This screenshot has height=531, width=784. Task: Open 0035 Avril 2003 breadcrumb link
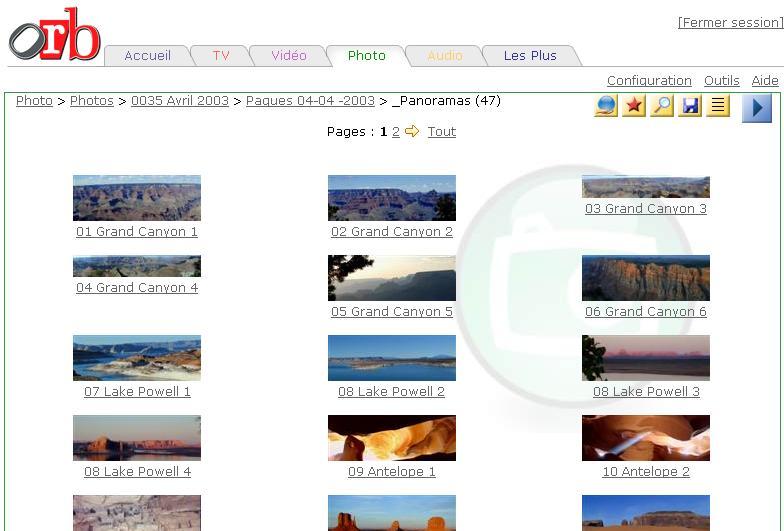click(180, 100)
